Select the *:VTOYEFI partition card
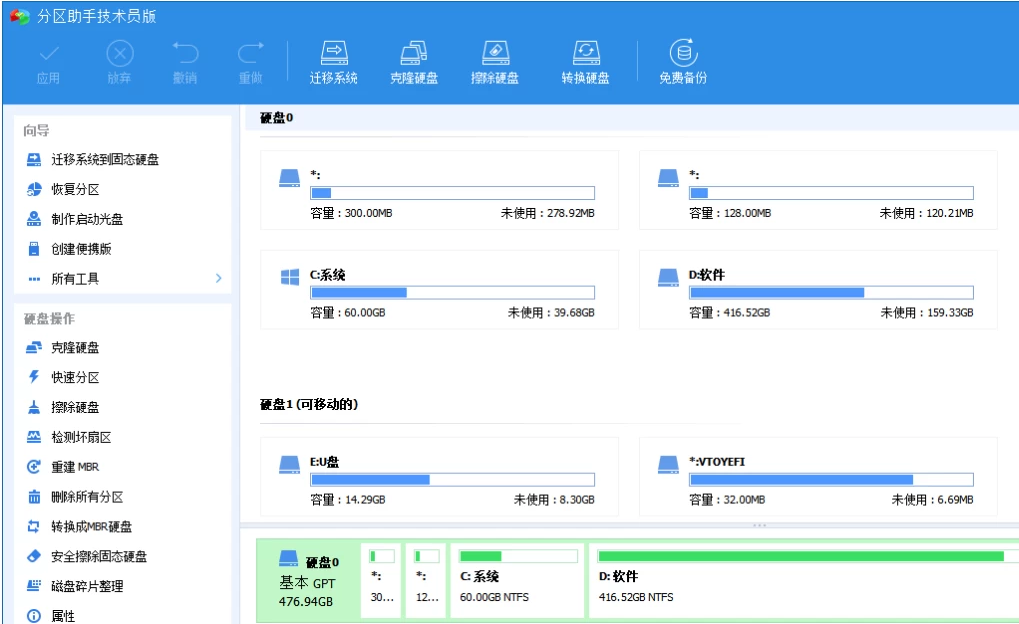The image size is (1019, 624). coord(818,477)
